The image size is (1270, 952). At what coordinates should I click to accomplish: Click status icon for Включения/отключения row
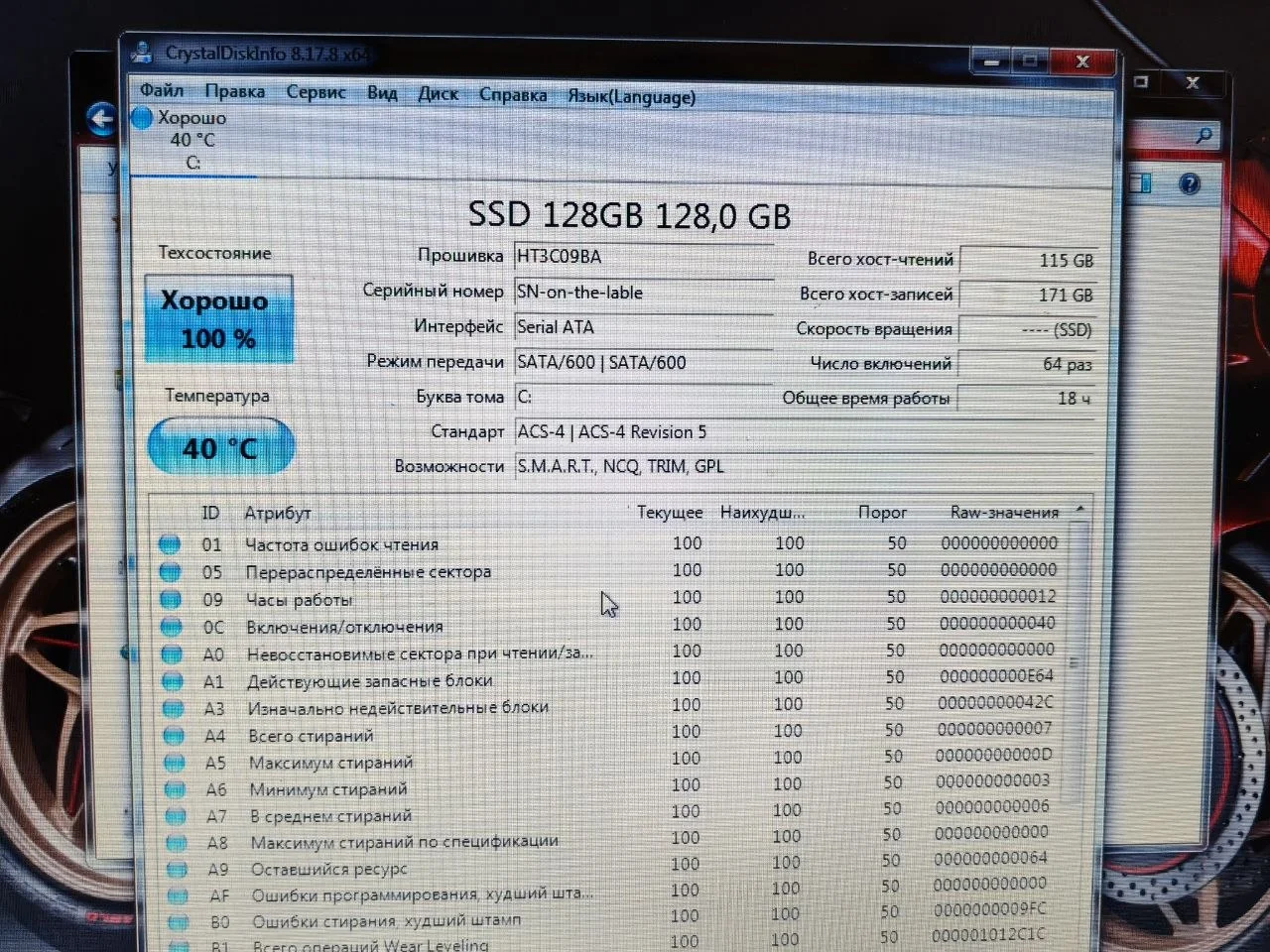pyautogui.click(x=171, y=627)
